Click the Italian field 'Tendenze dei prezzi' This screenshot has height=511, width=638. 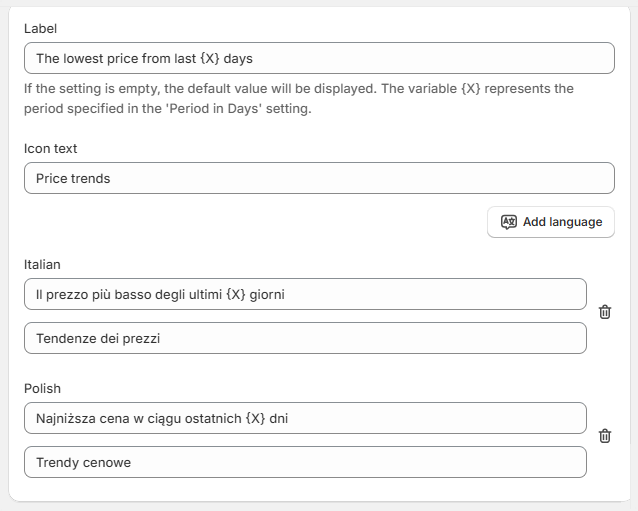tap(305, 338)
